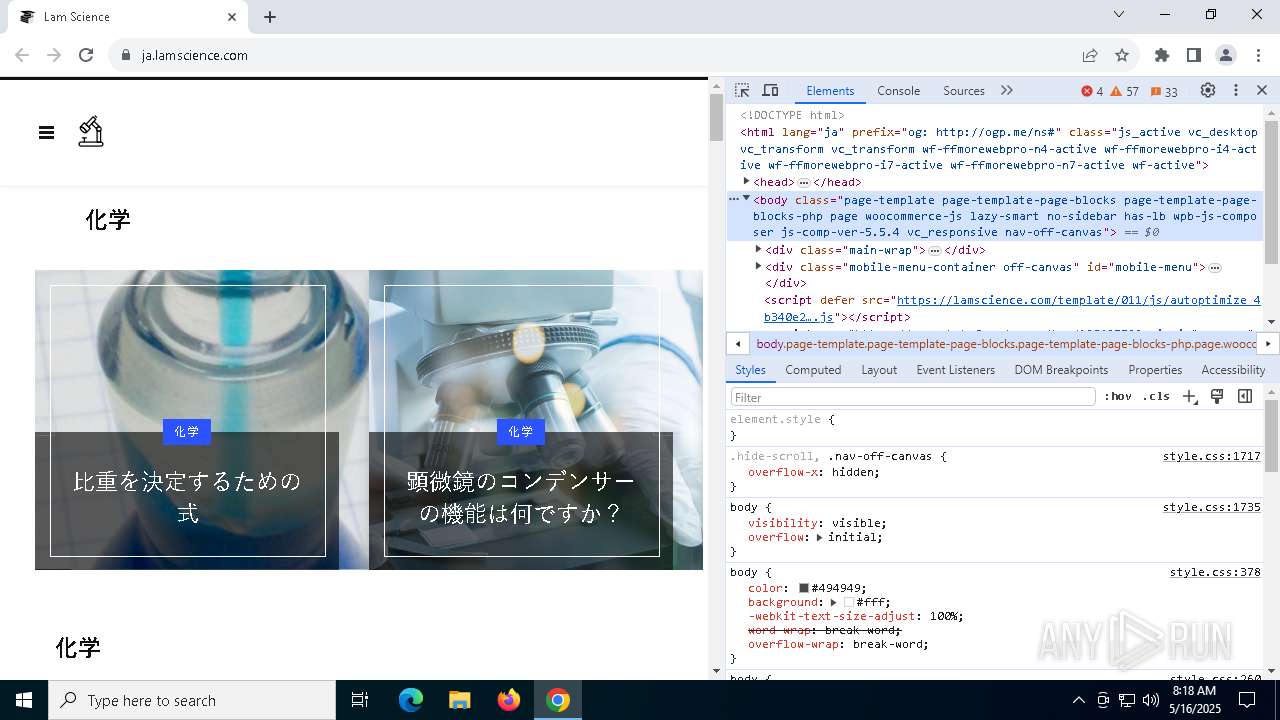Expand the background shorthand value

(x=833, y=602)
